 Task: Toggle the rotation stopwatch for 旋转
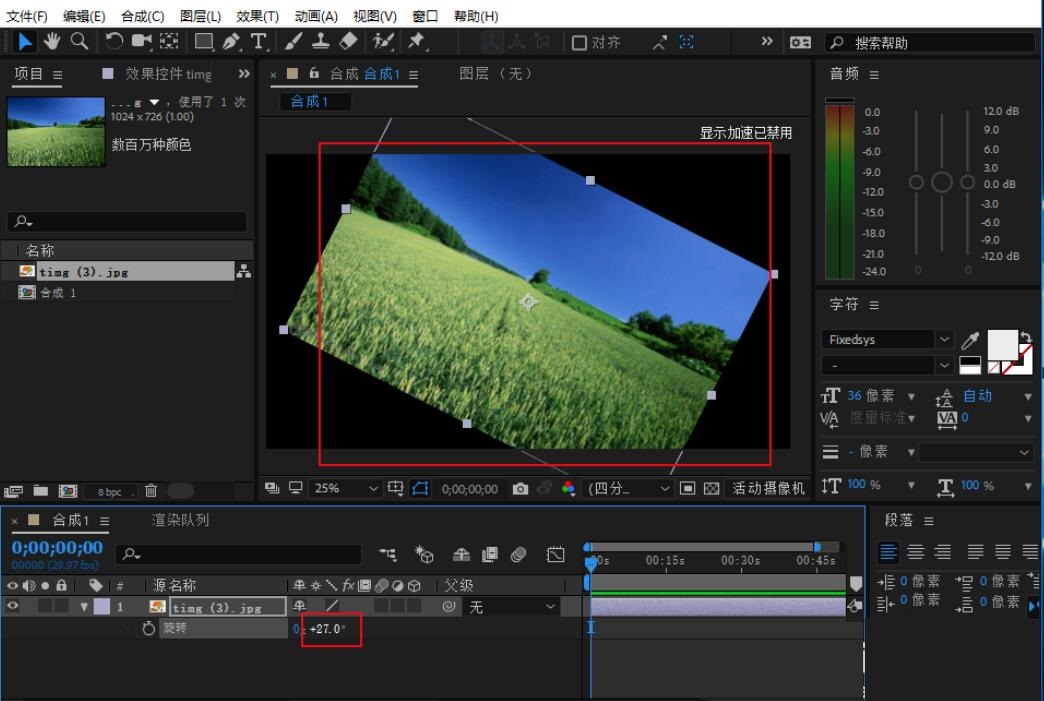(149, 628)
